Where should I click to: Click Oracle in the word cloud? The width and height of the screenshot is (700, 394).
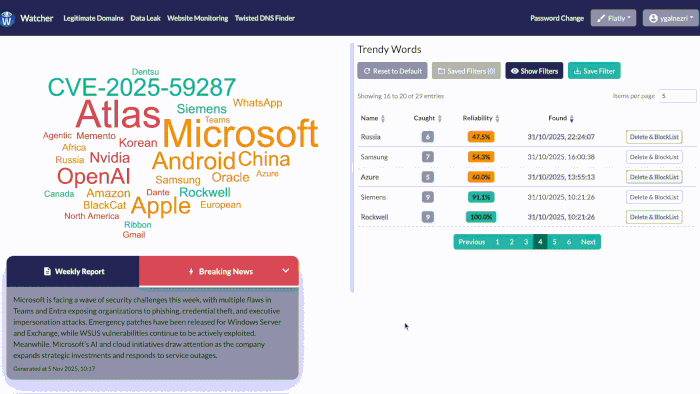click(x=230, y=177)
